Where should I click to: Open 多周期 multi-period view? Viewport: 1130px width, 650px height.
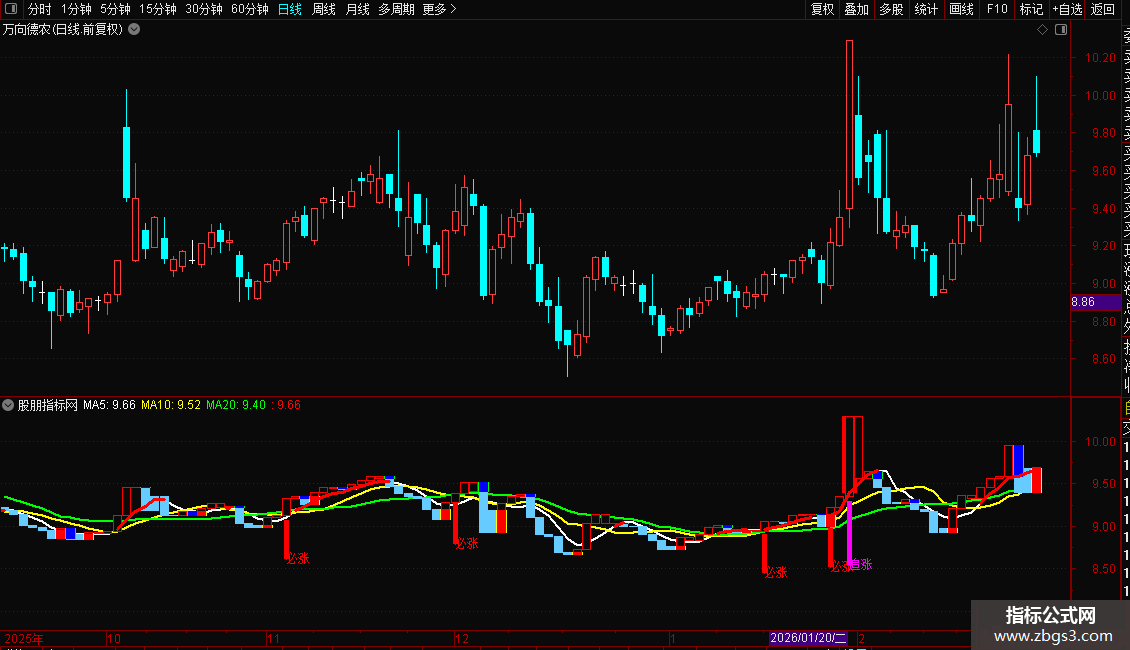pos(396,9)
